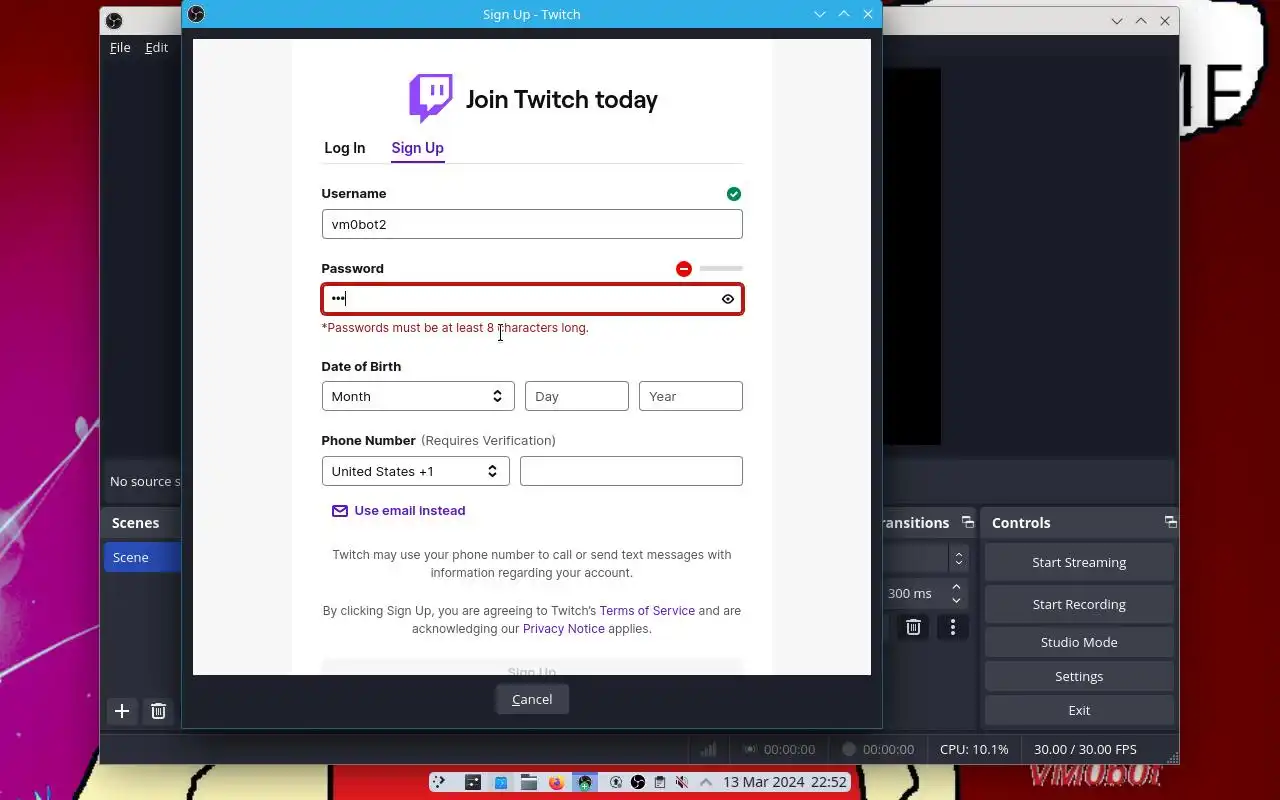Click the OBS logo in Sign Up title bar
The width and height of the screenshot is (1280, 800).
click(196, 14)
